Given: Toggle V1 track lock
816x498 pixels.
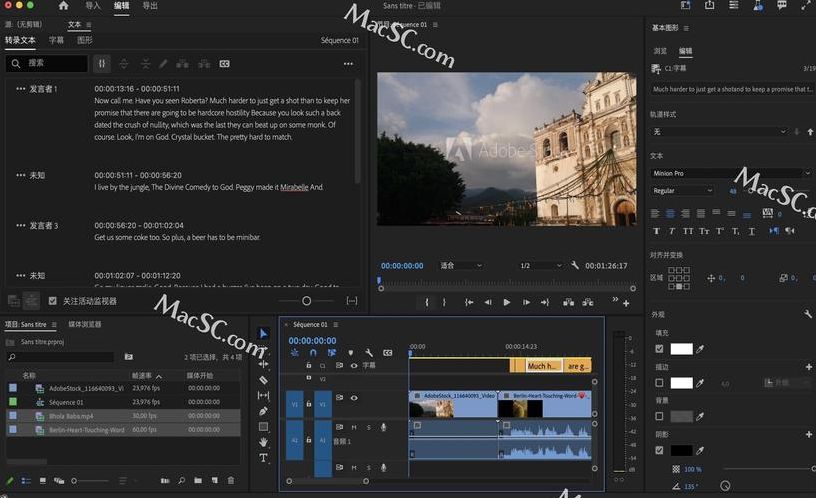Looking at the screenshot, I should 309,404.
